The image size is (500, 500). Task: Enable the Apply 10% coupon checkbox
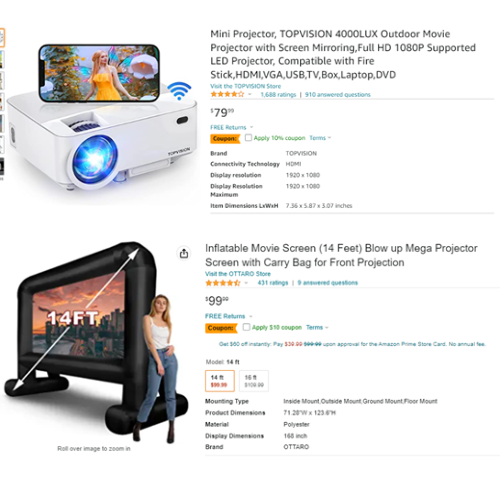point(248,138)
